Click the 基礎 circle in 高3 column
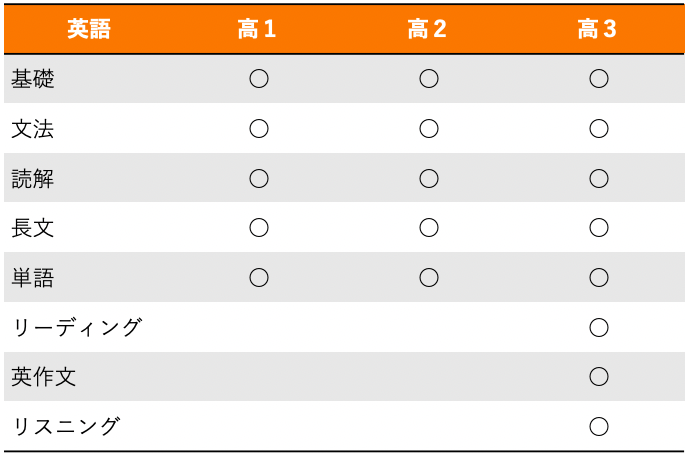This screenshot has width=692, height=456. 599,79
